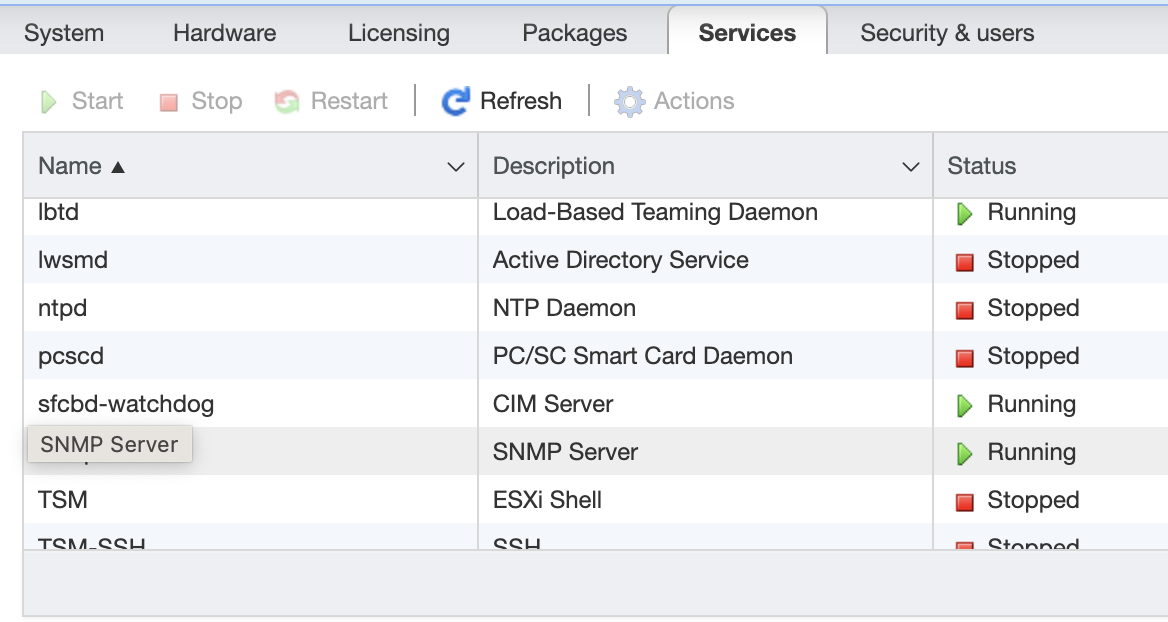
Task: Click the Stopped status icon for pcscd
Action: click(x=965, y=358)
